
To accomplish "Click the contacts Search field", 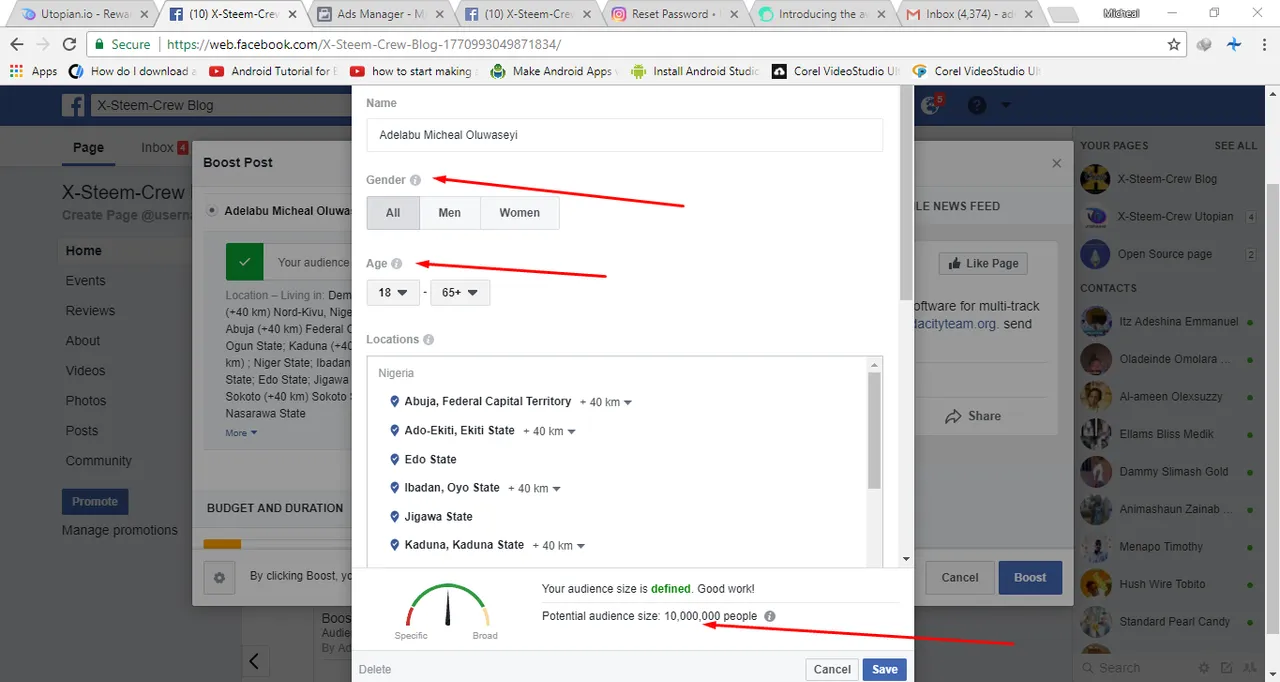I will 1135,668.
